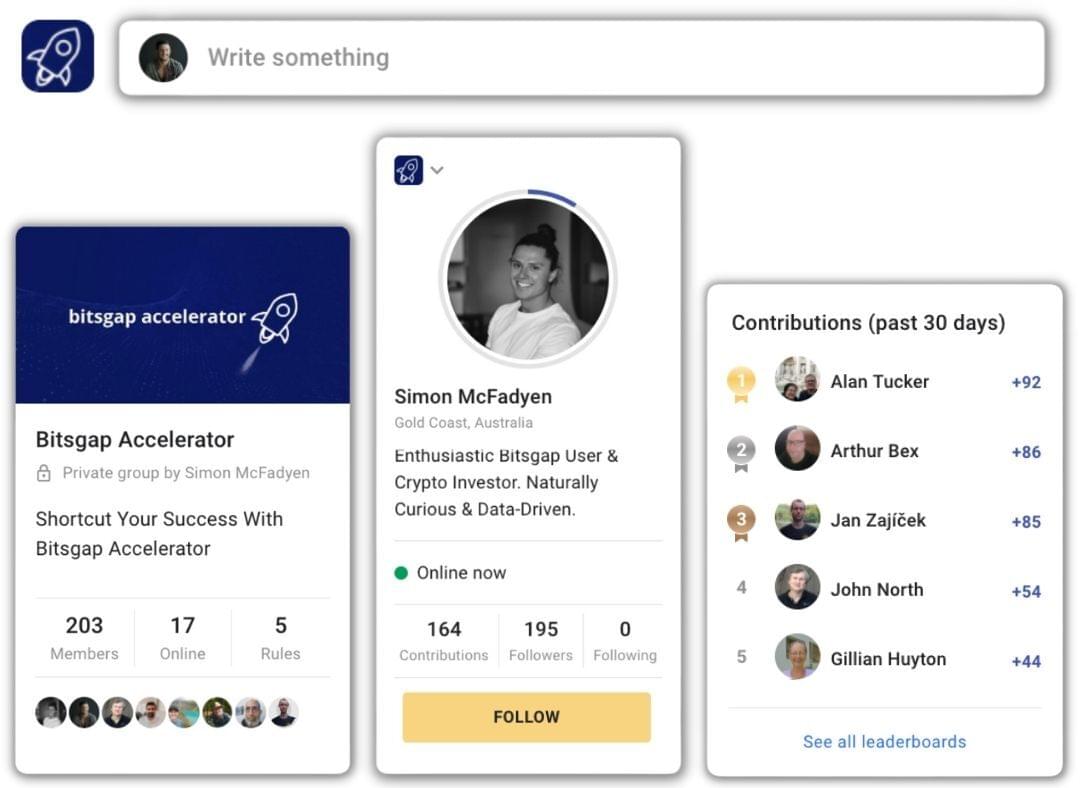The height and width of the screenshot is (788, 1080).
Task: Click the green Online now status dot
Action: coord(401,573)
